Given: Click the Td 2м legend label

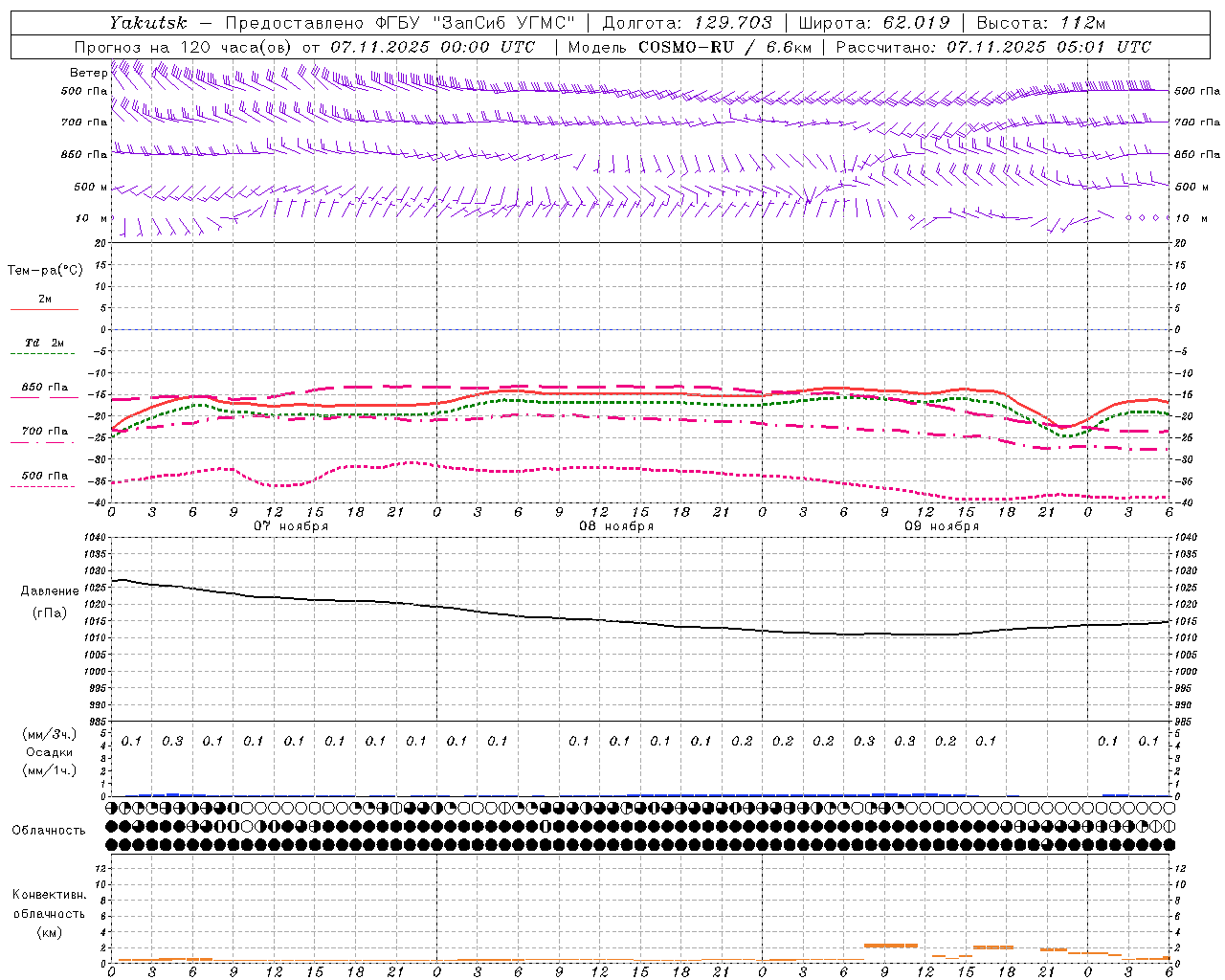Looking at the screenshot, I should point(44,342).
